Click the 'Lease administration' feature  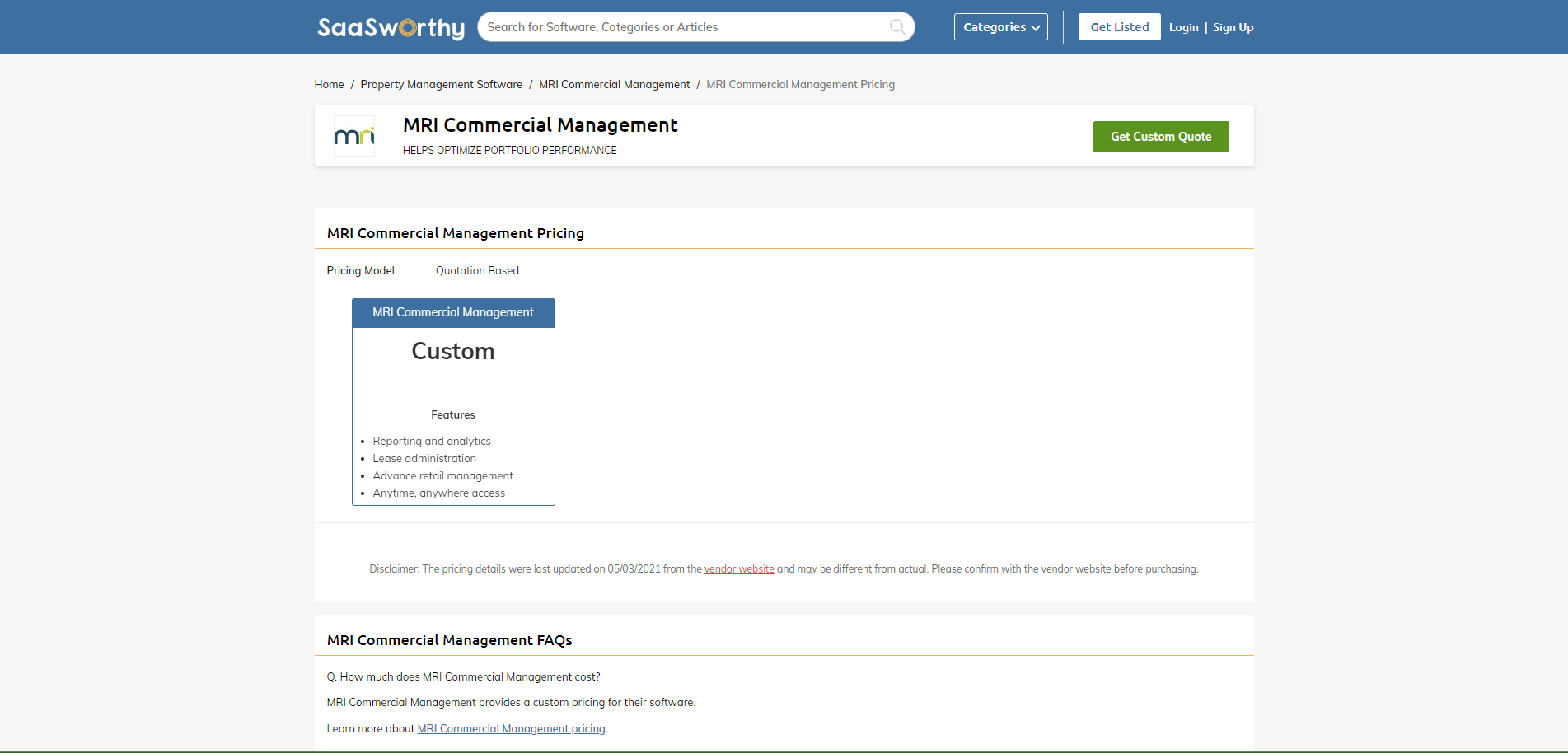(x=424, y=458)
